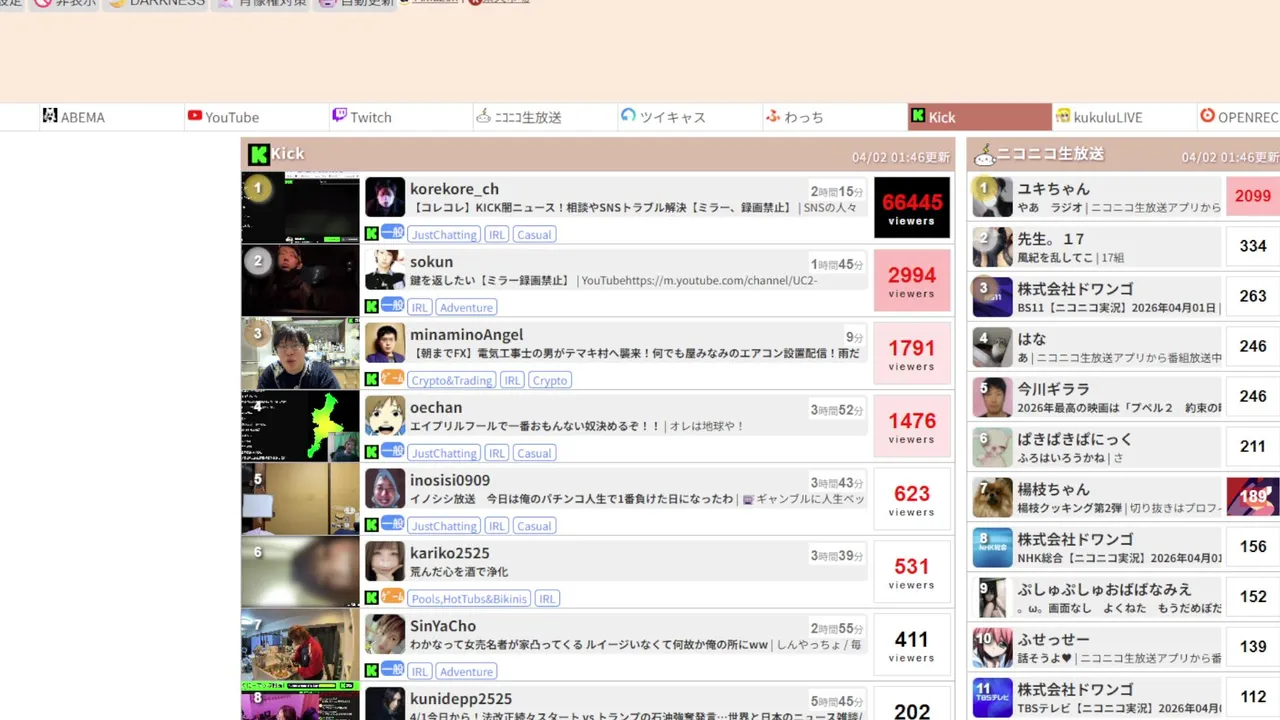Open 株式会社ドワンゴ BS11 broadcast row
This screenshot has width=1280, height=720.
(x=1126, y=297)
